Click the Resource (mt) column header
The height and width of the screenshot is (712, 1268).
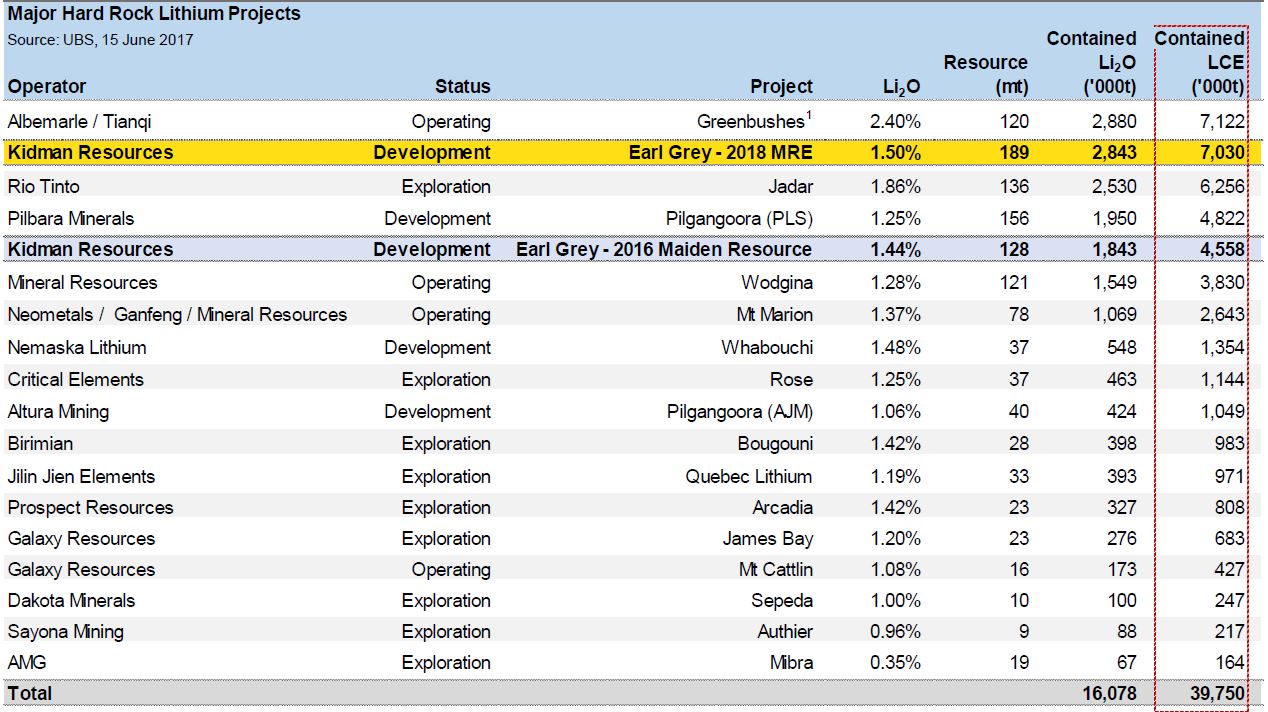[x=985, y=75]
